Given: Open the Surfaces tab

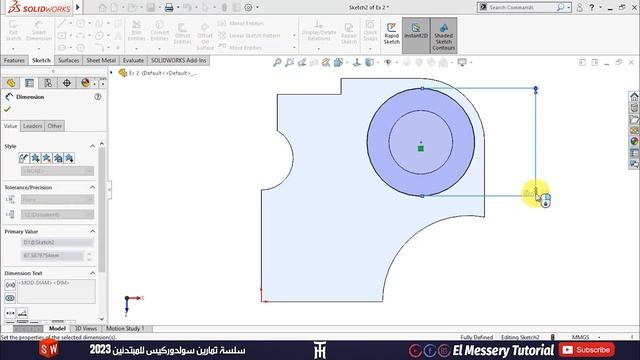Looking at the screenshot, I should (68, 60).
